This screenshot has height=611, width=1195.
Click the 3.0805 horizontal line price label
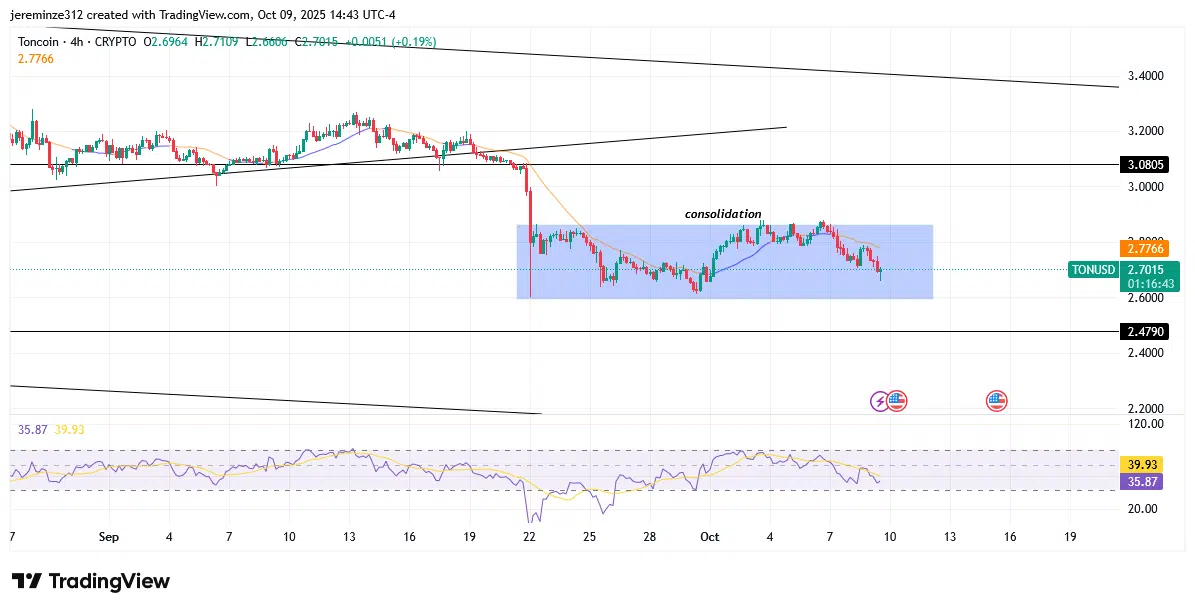point(1139,165)
